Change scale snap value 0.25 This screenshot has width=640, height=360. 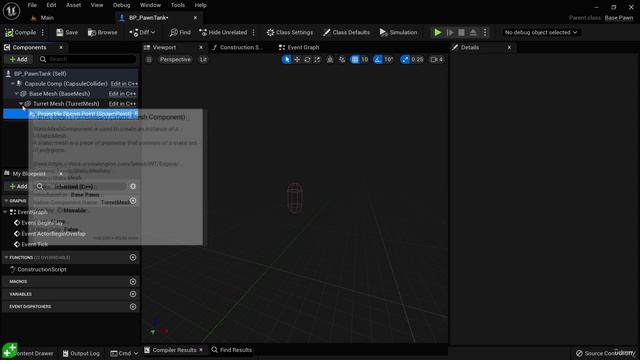[418, 60]
